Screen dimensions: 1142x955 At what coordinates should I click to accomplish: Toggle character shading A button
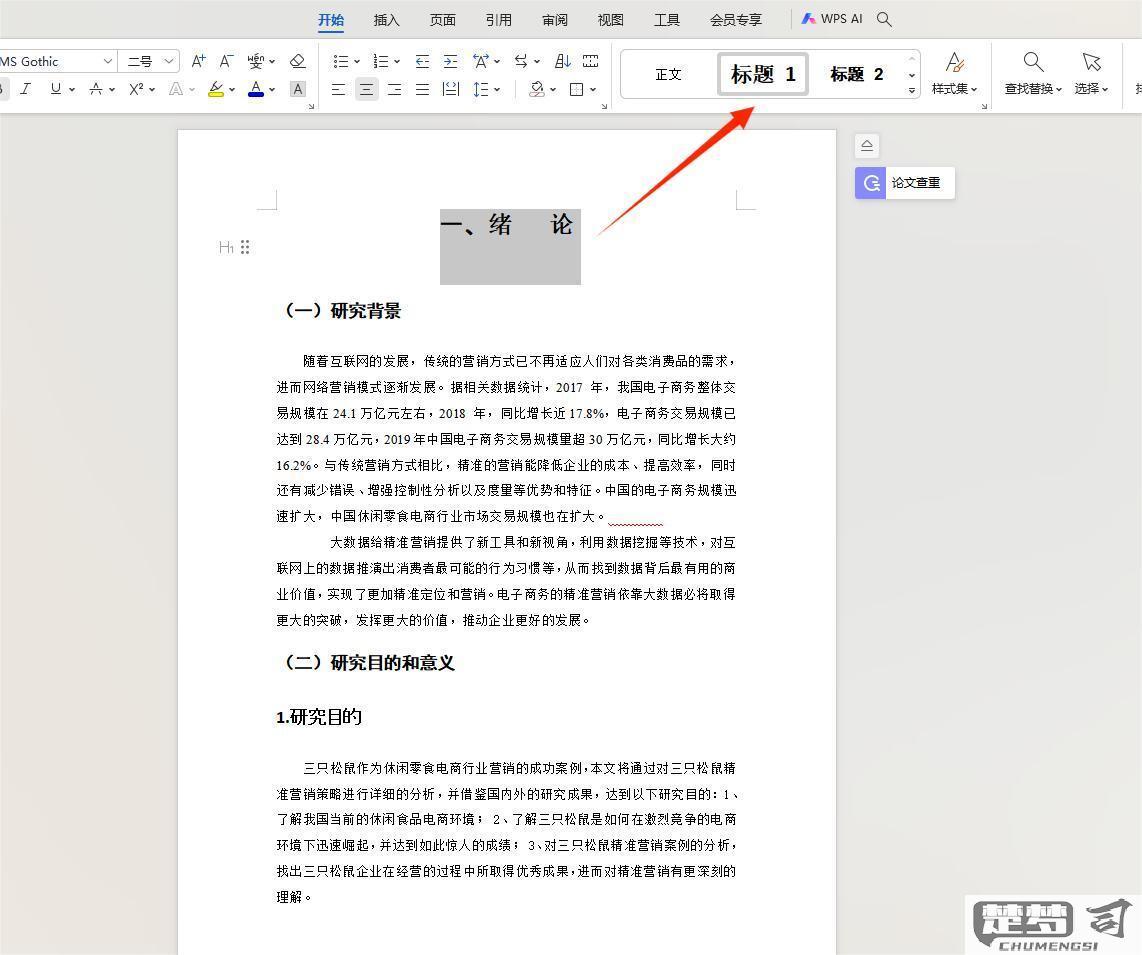[297, 90]
